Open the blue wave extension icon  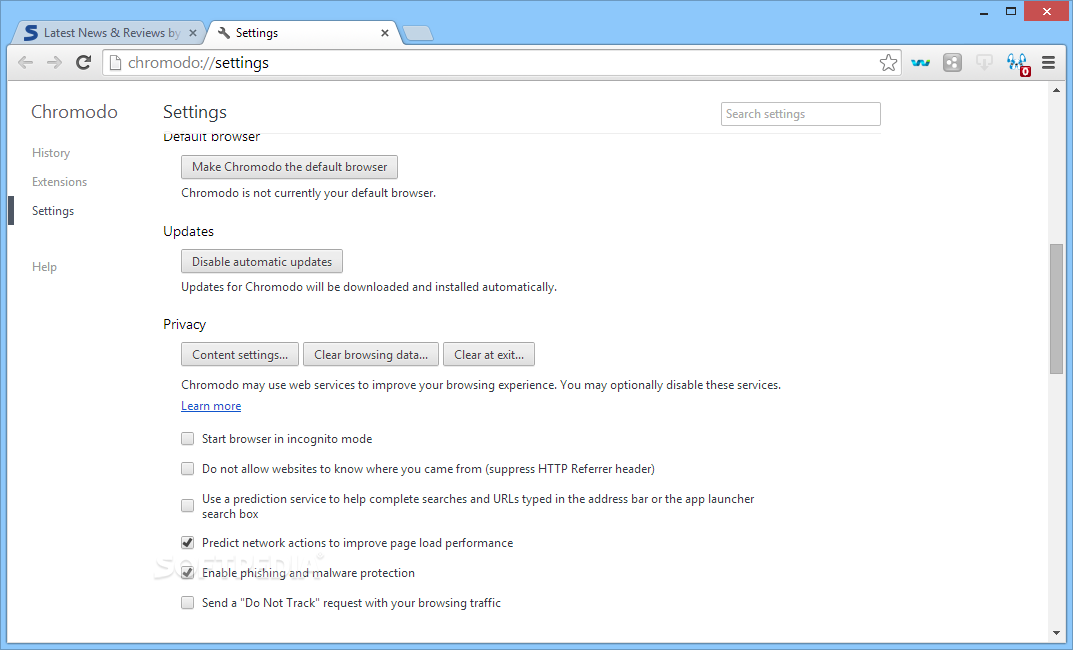point(920,63)
